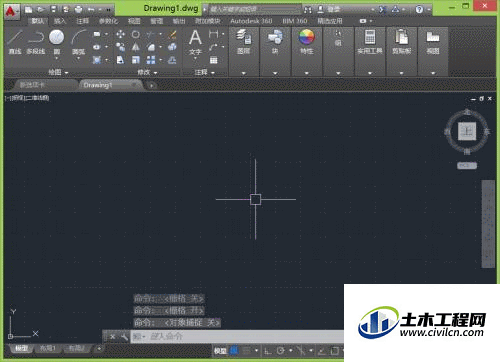Toggle grid display in status bar
Screen dimensions: 500x362
tap(235, 350)
